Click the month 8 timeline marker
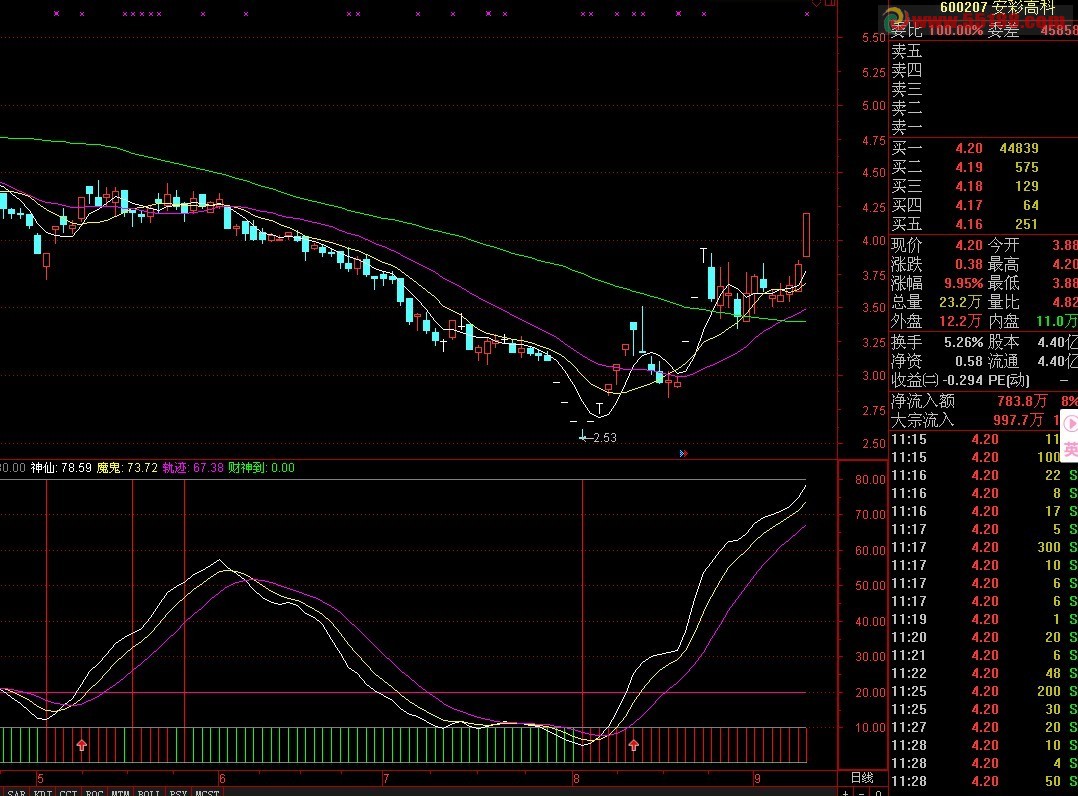1078x796 pixels. [x=576, y=779]
